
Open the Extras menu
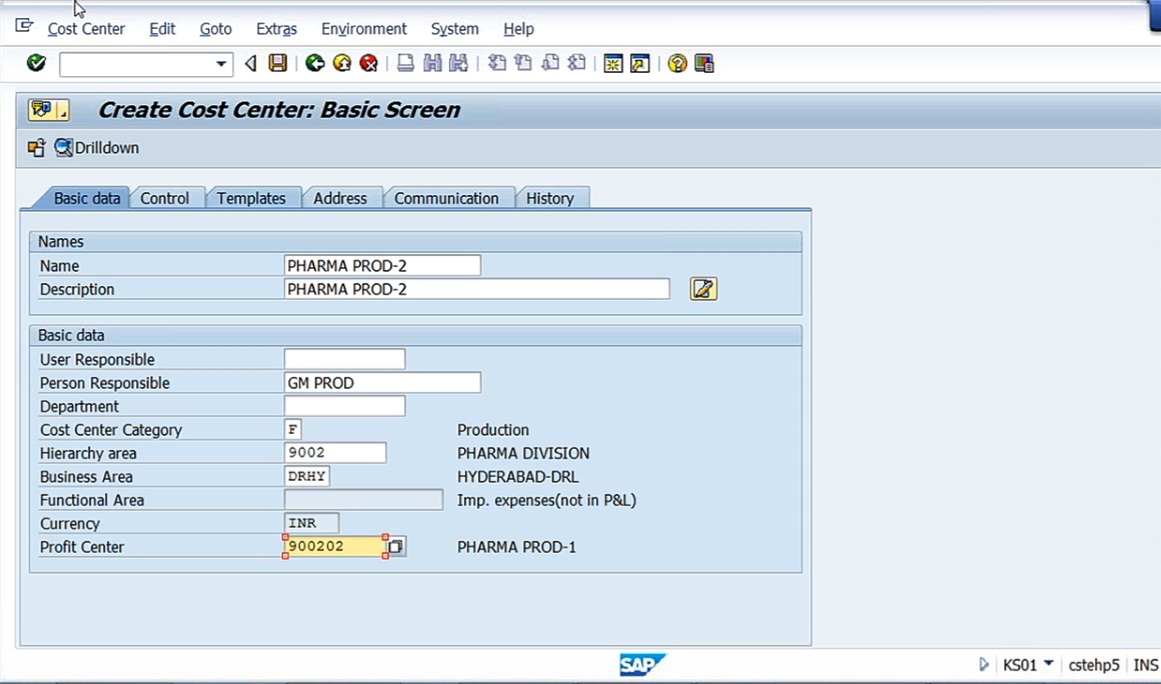click(276, 29)
